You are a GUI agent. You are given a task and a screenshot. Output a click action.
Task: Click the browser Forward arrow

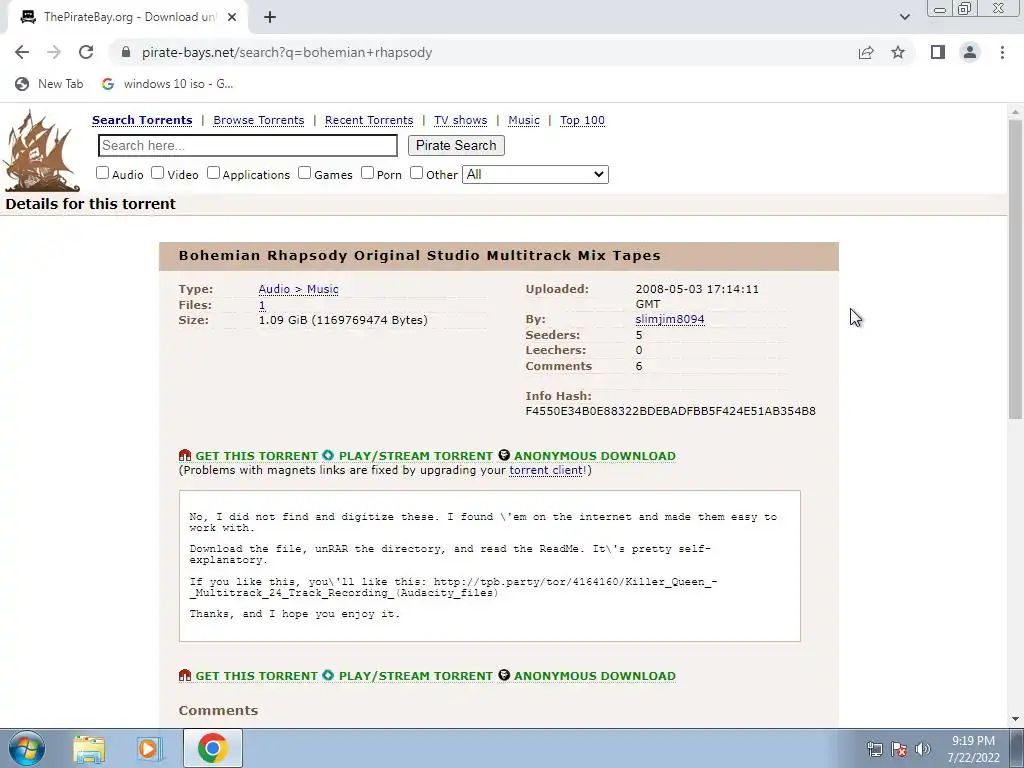click(x=54, y=52)
